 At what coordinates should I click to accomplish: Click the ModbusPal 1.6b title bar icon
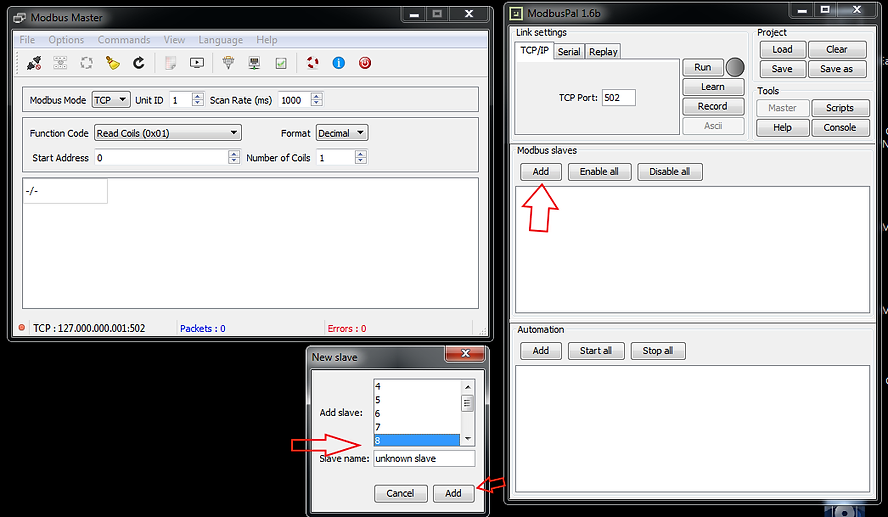pyautogui.click(x=516, y=13)
